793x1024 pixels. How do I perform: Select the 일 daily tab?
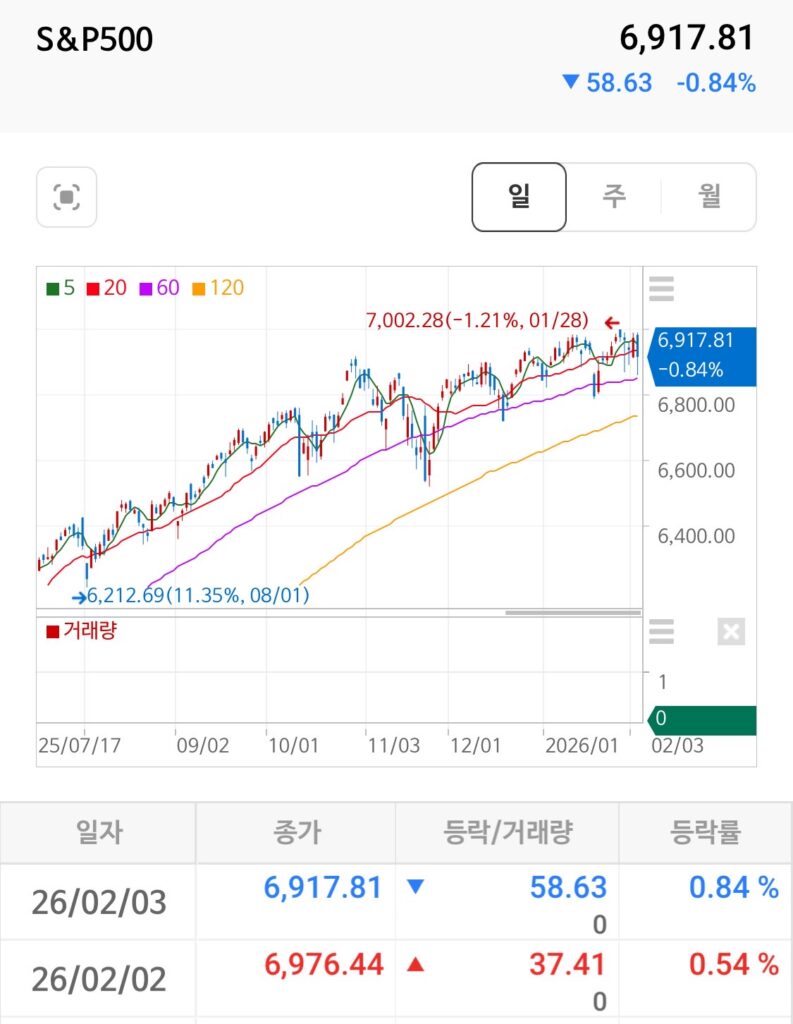click(519, 196)
